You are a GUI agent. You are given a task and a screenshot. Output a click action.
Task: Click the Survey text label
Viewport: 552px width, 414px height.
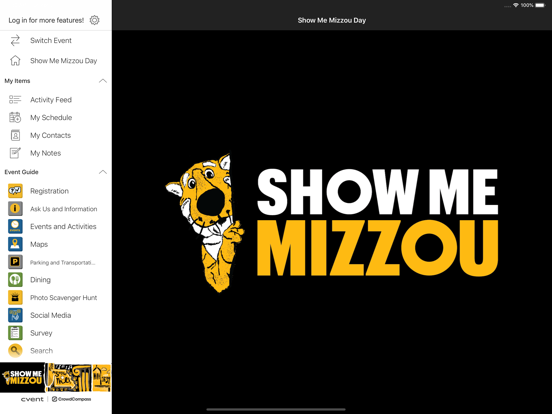[x=41, y=333]
